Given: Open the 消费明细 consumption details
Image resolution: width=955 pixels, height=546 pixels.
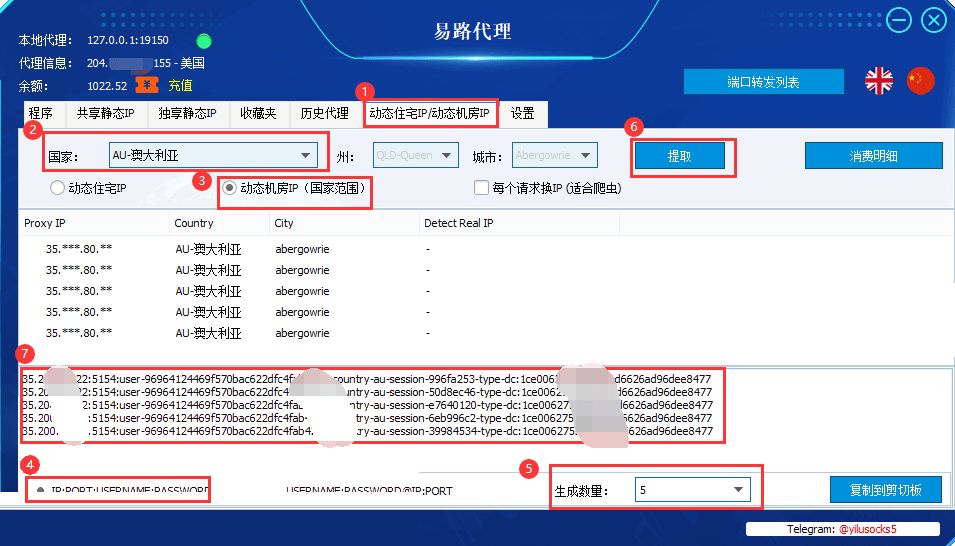Looking at the screenshot, I should pyautogui.click(x=873, y=156).
